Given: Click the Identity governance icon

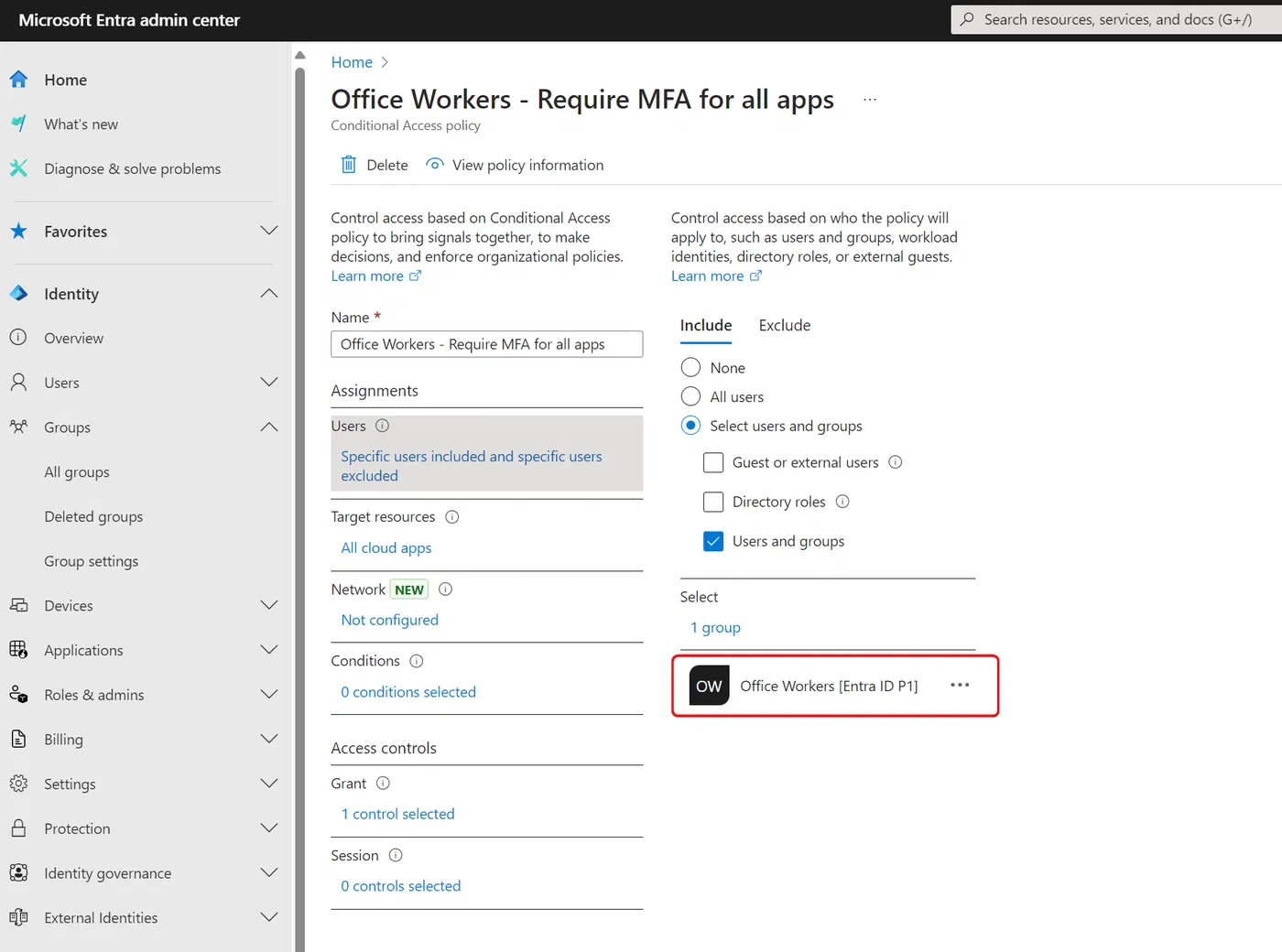Looking at the screenshot, I should tap(18, 872).
